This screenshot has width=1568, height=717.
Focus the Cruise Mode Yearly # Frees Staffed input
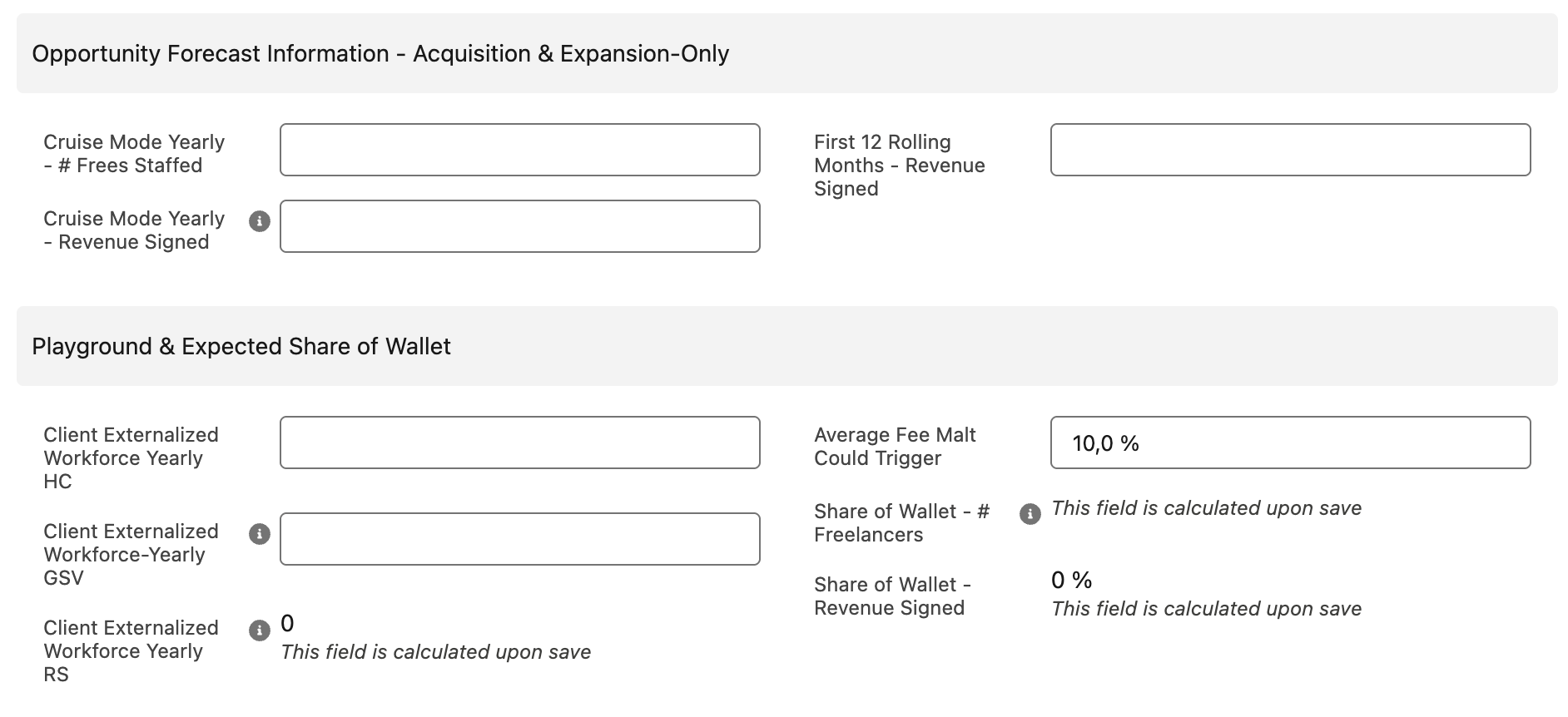(519, 150)
